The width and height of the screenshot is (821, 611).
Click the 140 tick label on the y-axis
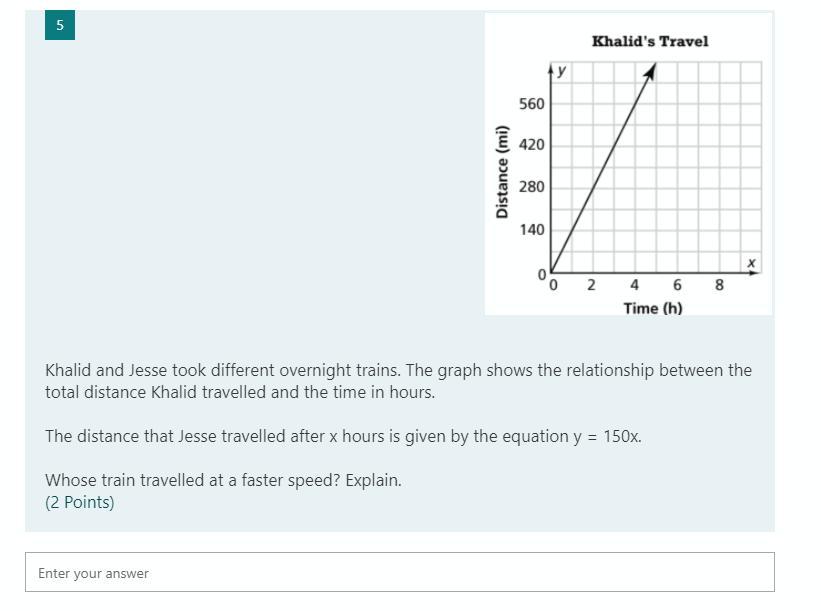531,229
